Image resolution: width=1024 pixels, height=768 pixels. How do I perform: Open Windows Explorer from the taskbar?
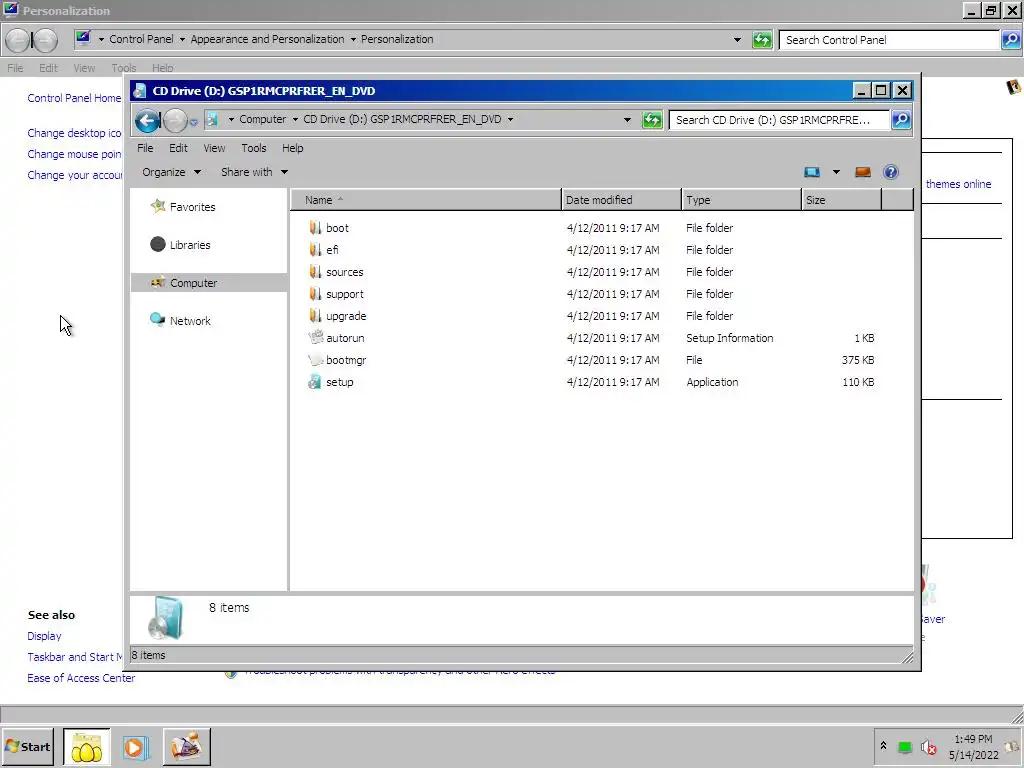(x=86, y=747)
